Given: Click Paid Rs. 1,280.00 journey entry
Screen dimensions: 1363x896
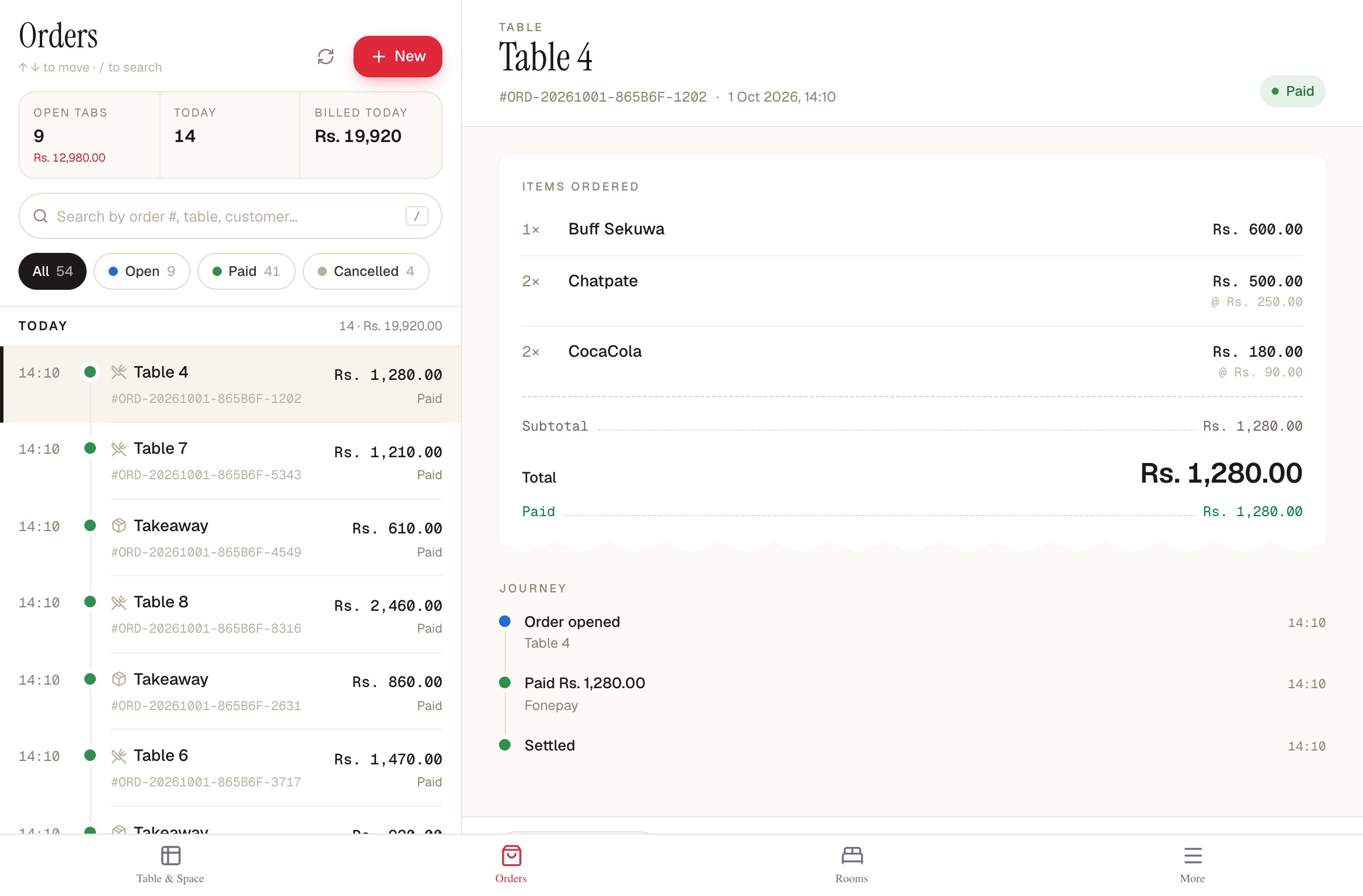Looking at the screenshot, I should point(912,693).
